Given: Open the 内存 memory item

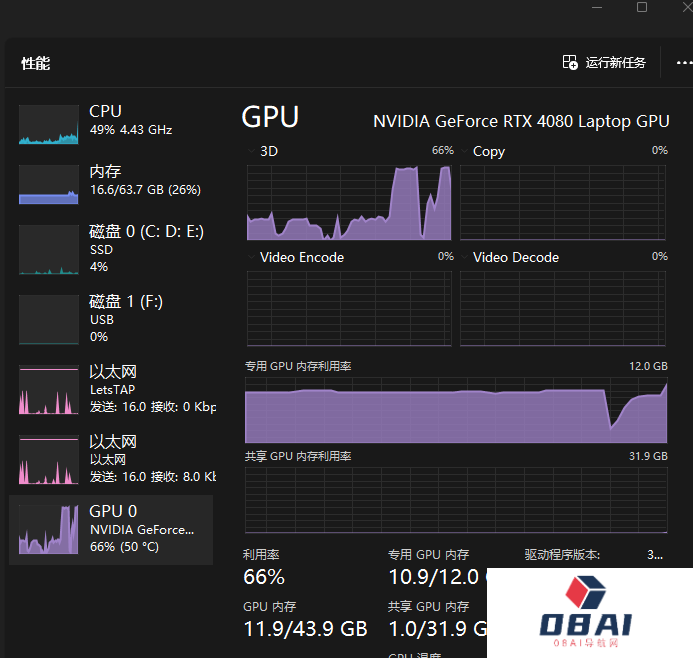Looking at the screenshot, I should click(111, 184).
